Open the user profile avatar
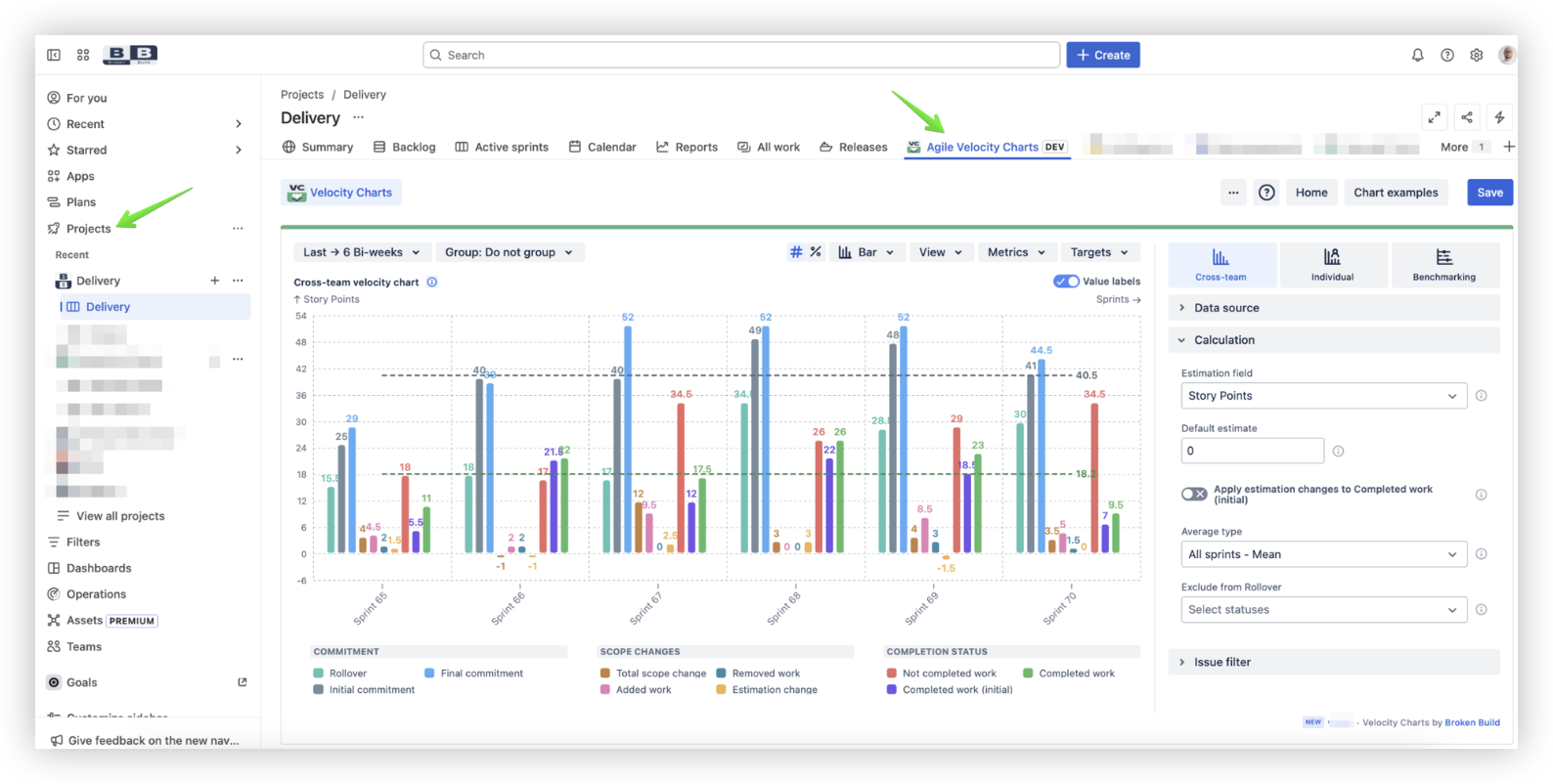This screenshot has width=1553, height=784. (1507, 55)
